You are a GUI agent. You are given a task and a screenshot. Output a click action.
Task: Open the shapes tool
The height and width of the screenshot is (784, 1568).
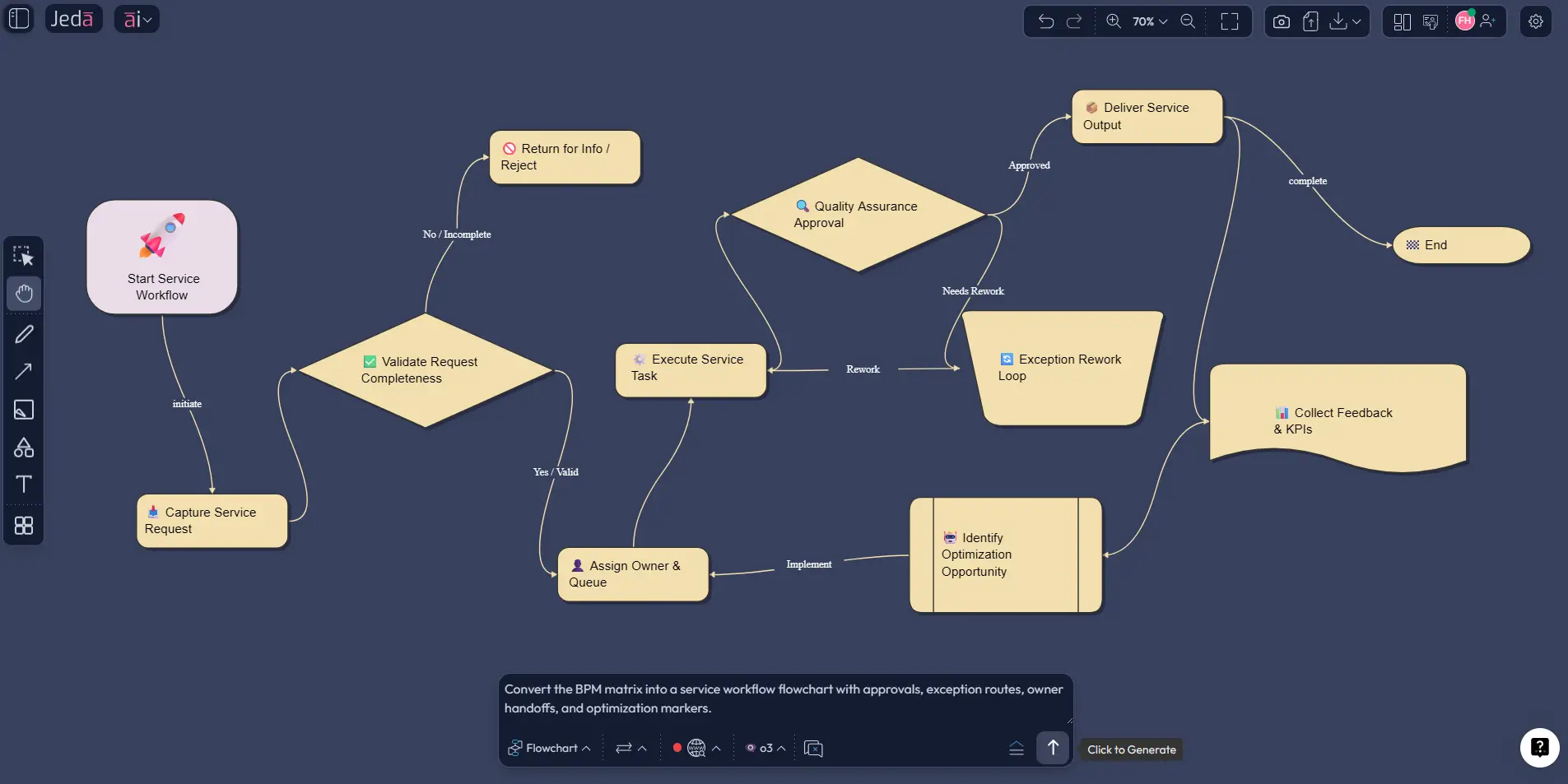24,448
